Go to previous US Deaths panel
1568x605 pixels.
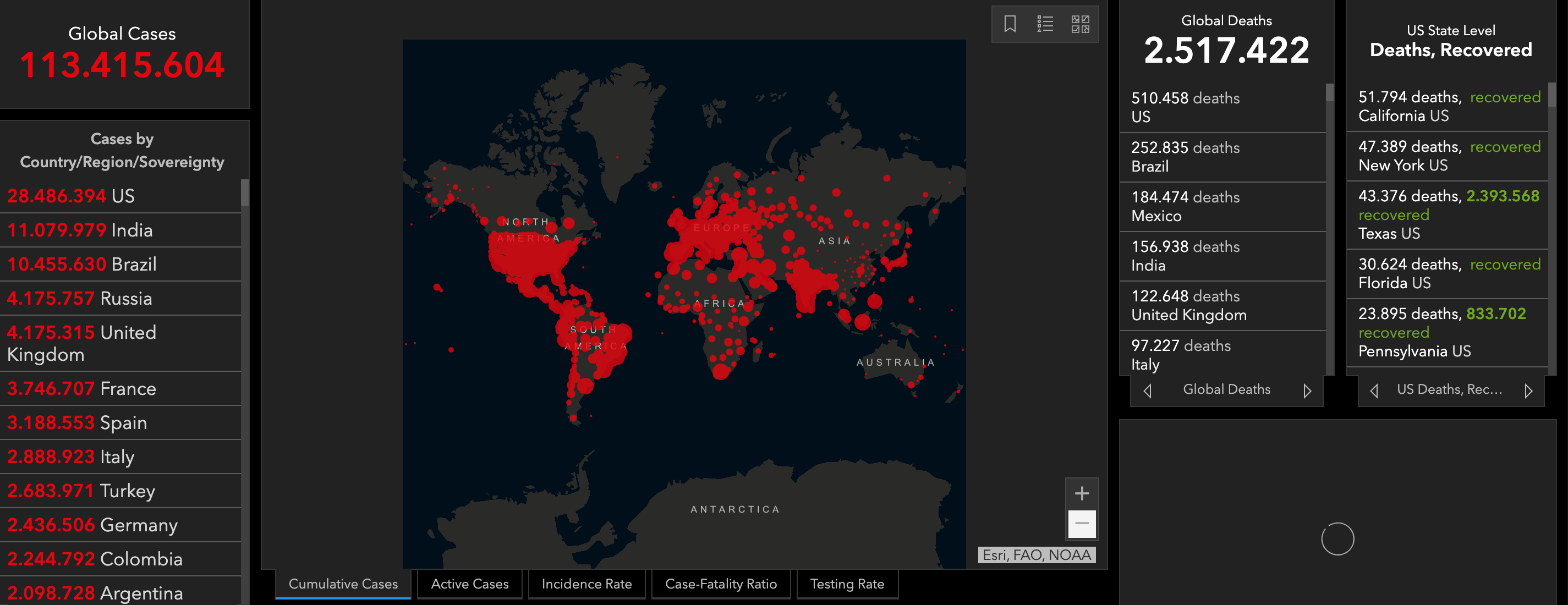click(x=1374, y=391)
